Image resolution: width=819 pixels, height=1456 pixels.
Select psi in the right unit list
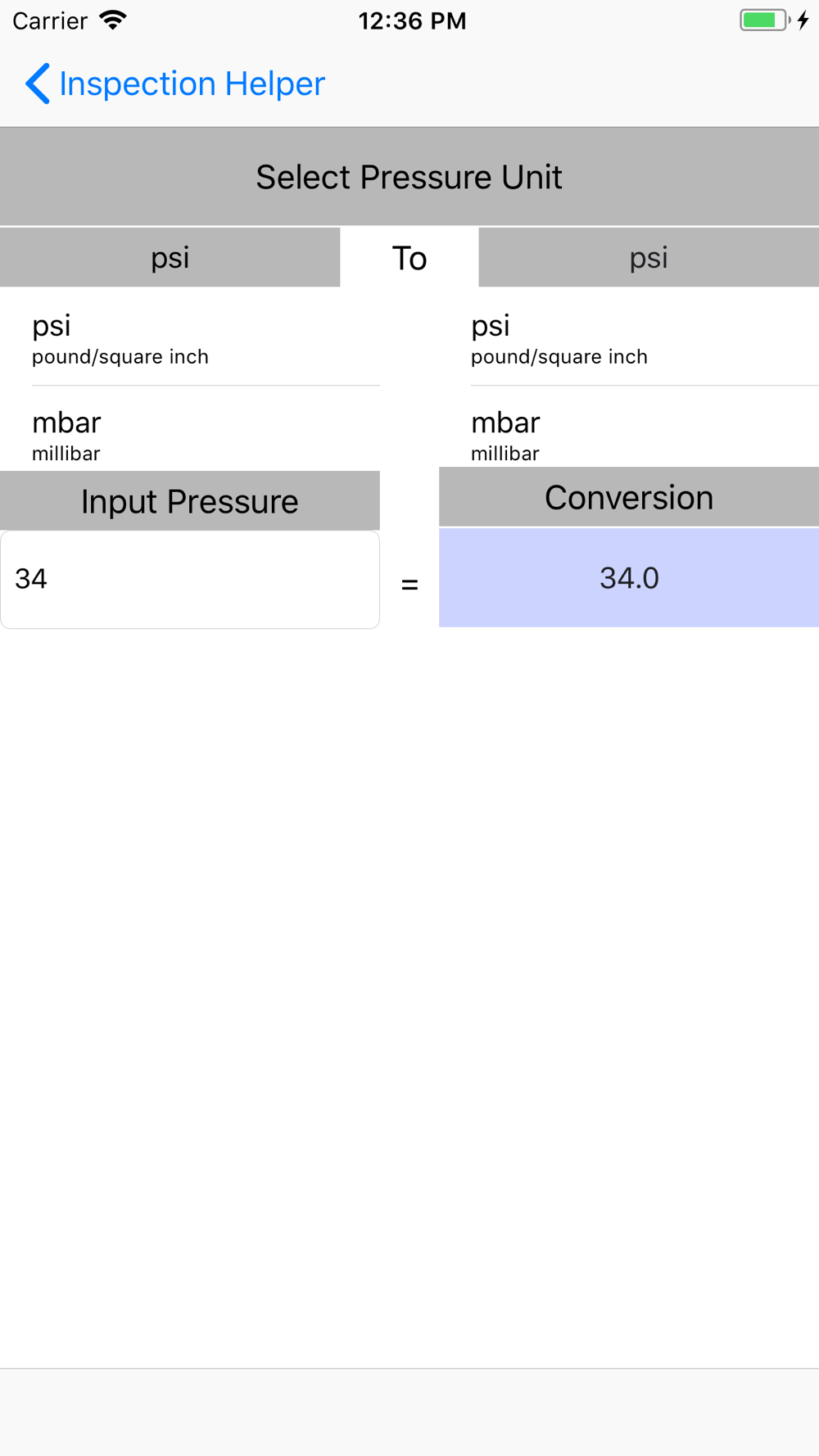[629, 337]
